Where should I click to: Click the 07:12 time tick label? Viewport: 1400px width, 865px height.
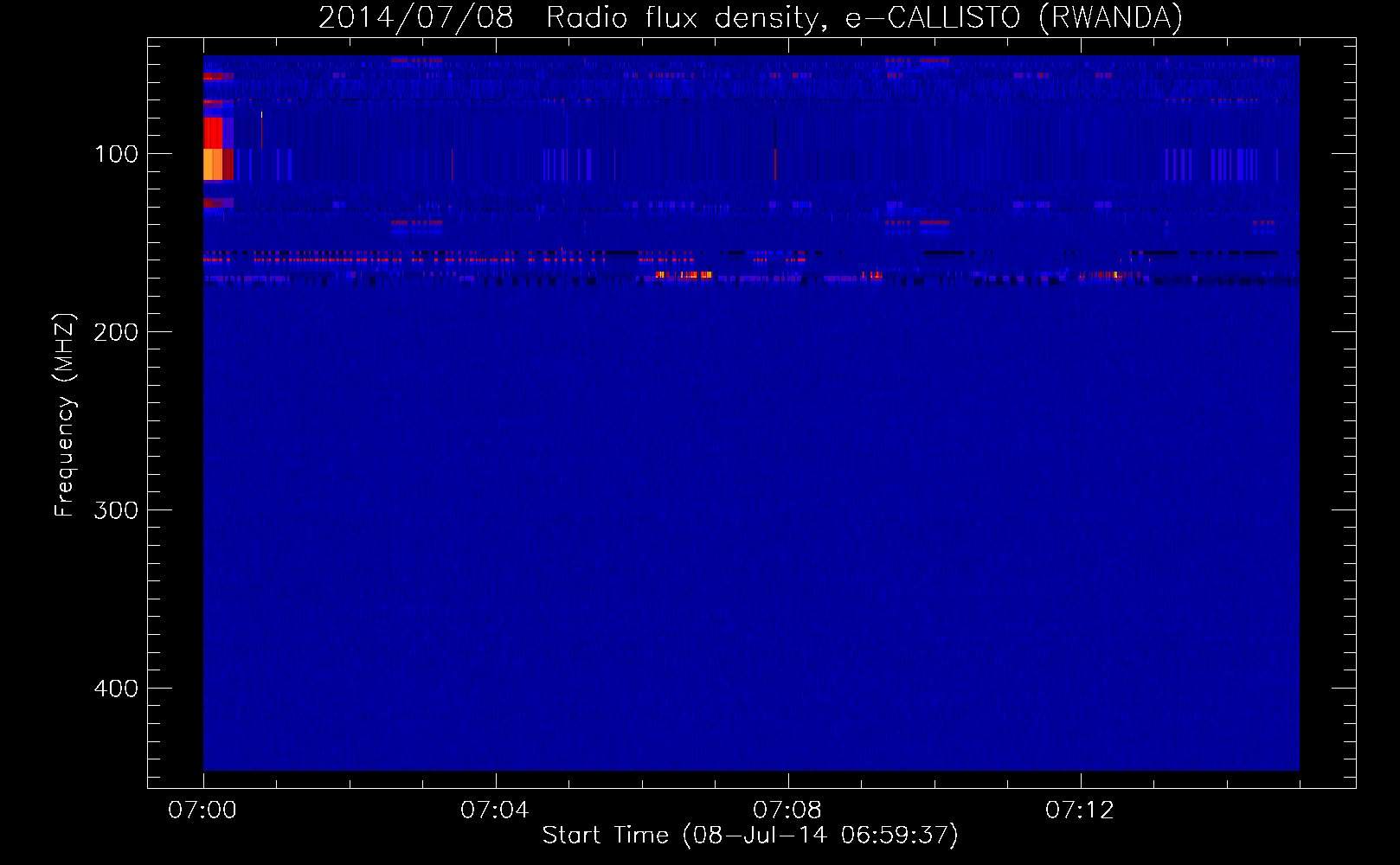pos(1080,811)
